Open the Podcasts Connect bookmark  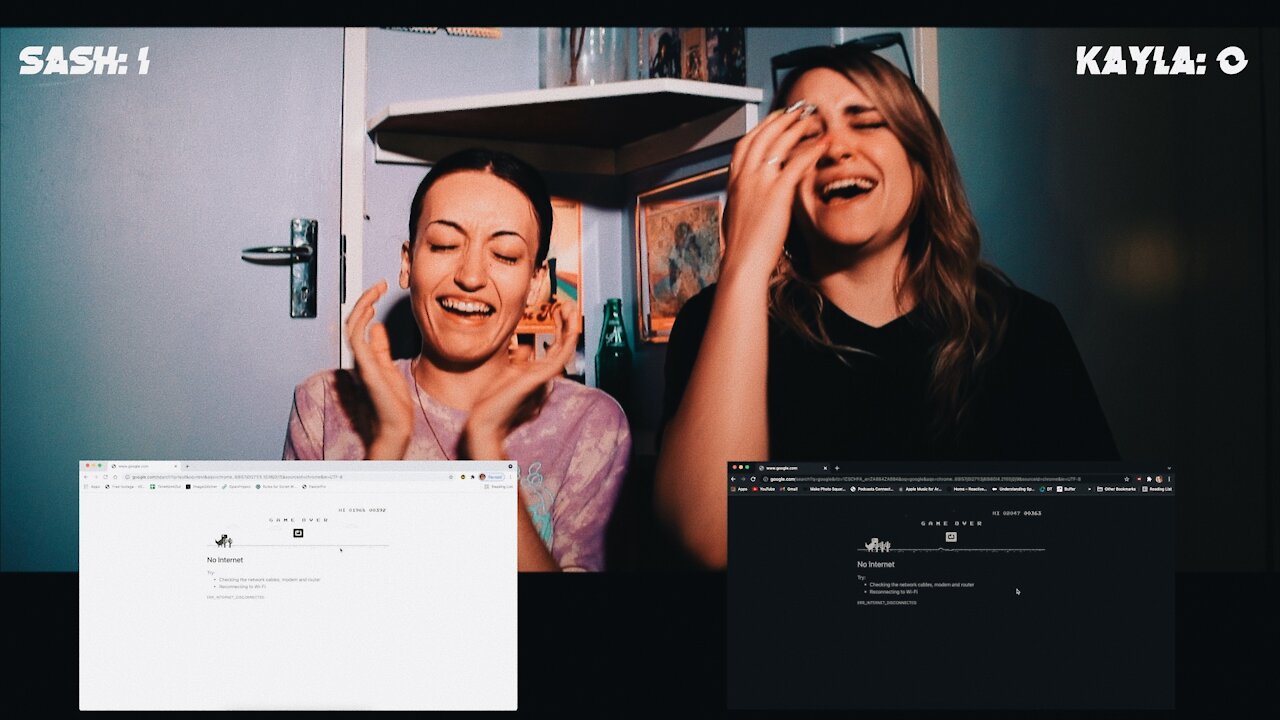[871, 489]
